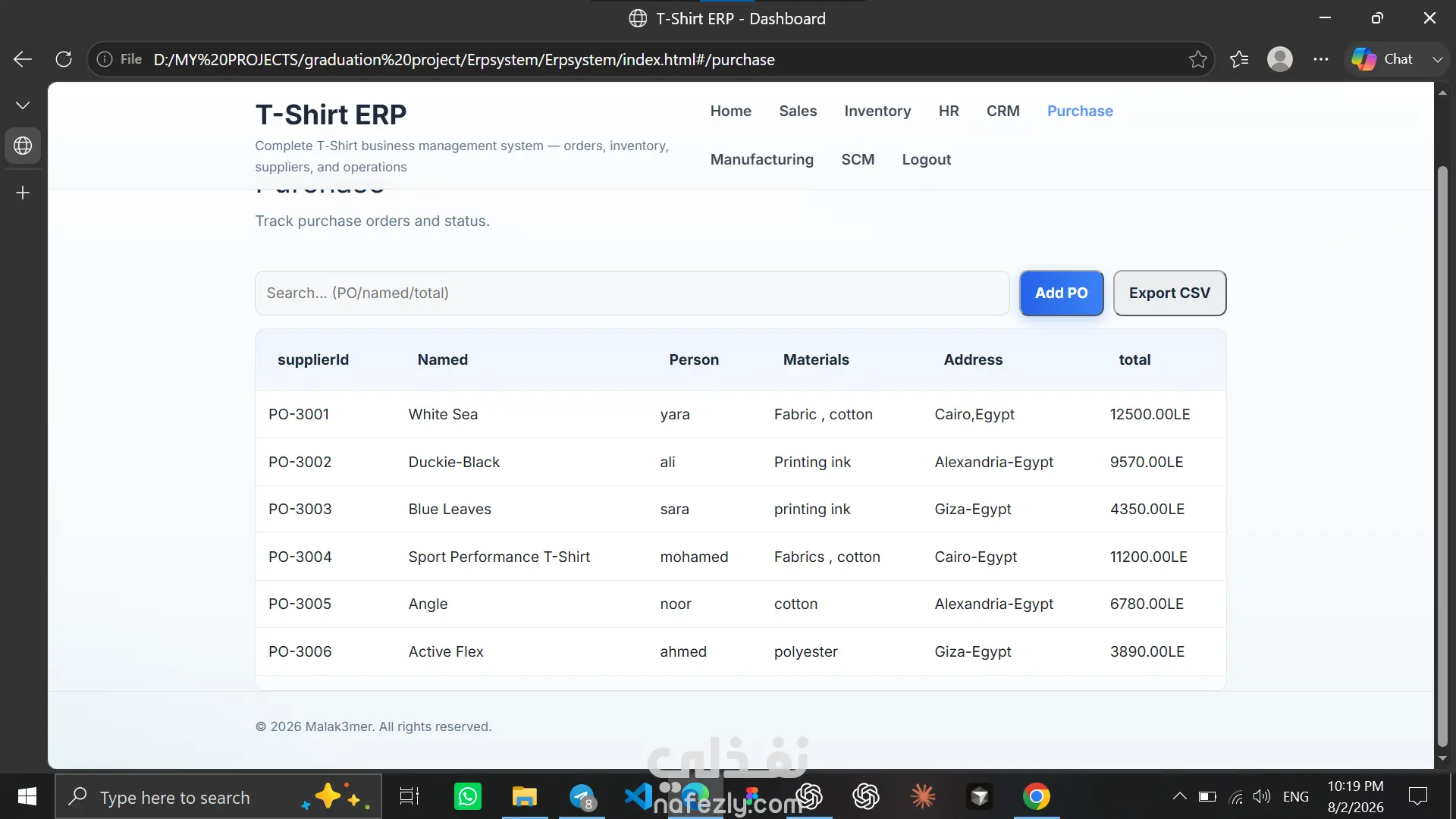Click the page scrollbar up arrow
Viewport: 1456px width, 819px height.
1442,93
